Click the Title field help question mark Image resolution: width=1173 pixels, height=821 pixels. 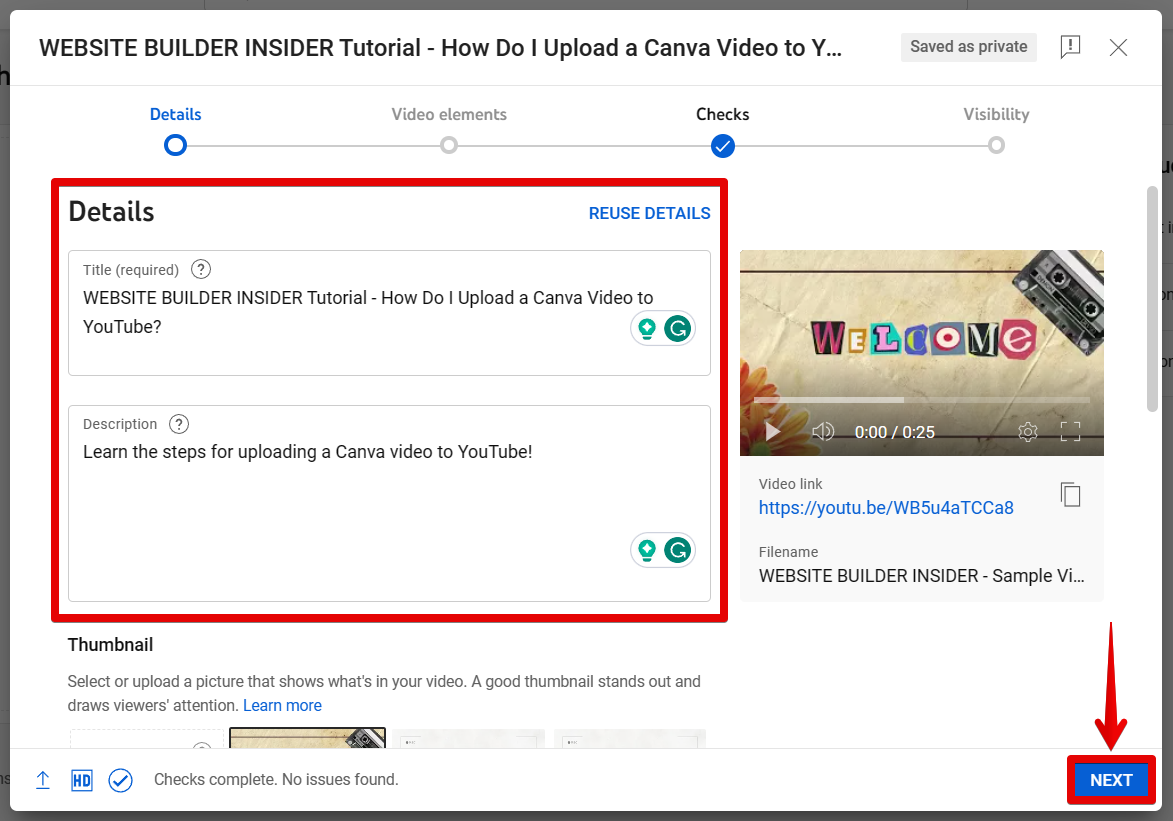point(201,269)
